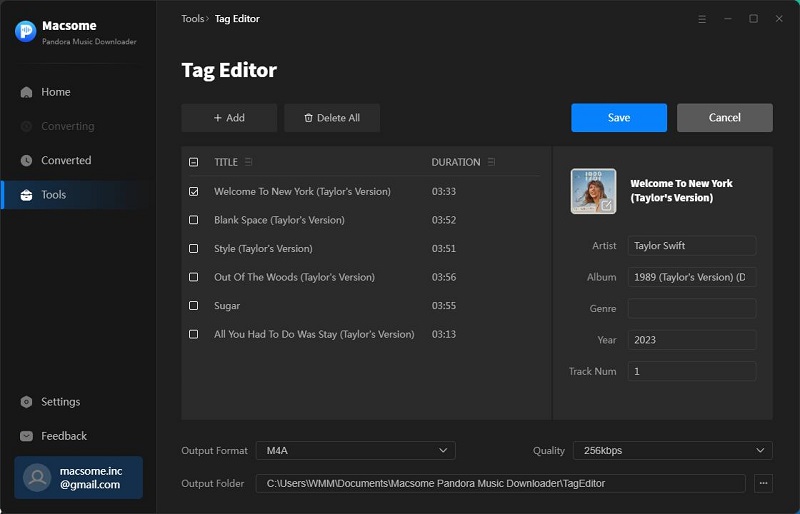Open the Quality 256kbps dropdown
Viewport: 800px width, 514px height.
click(673, 451)
